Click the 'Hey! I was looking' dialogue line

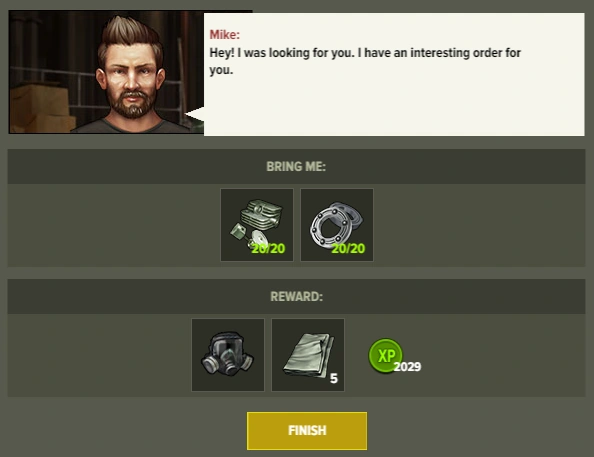click(365, 53)
